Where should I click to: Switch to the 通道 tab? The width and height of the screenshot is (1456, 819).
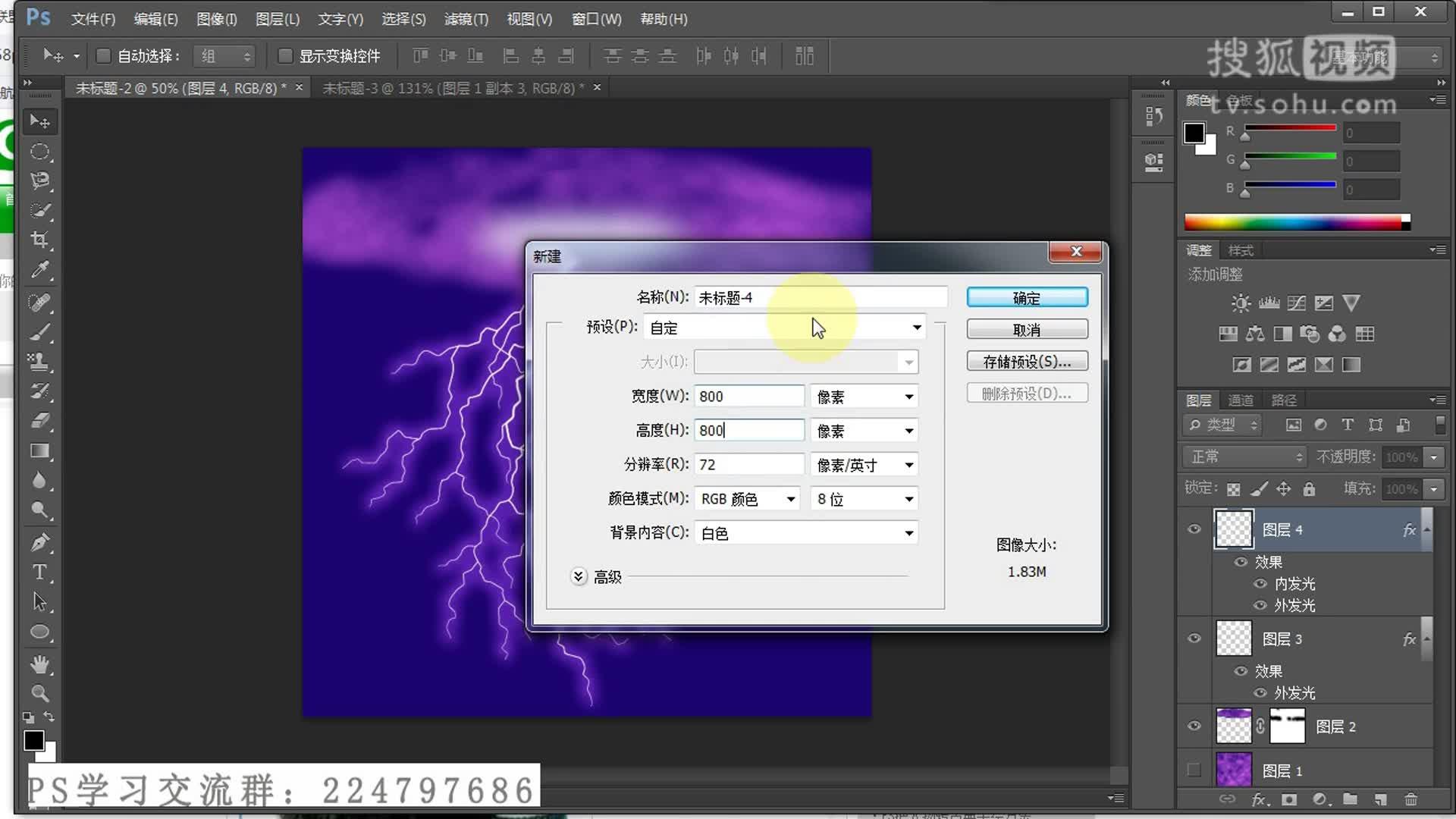click(1241, 400)
